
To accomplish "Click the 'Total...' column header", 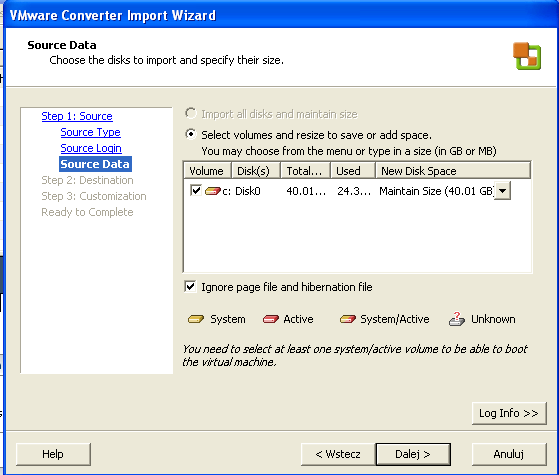I will click(x=306, y=170).
